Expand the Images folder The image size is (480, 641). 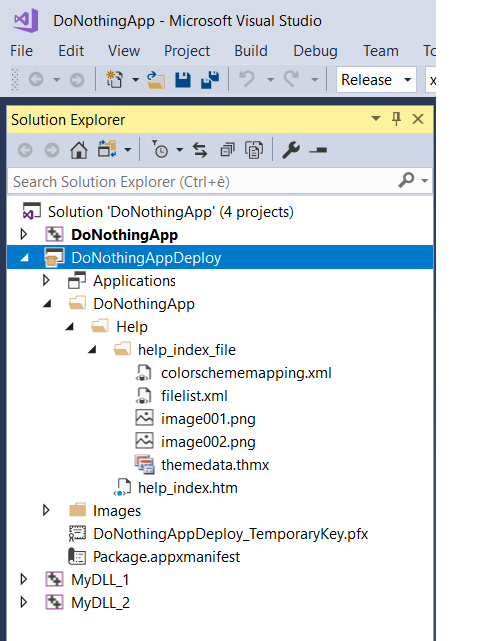[46, 510]
